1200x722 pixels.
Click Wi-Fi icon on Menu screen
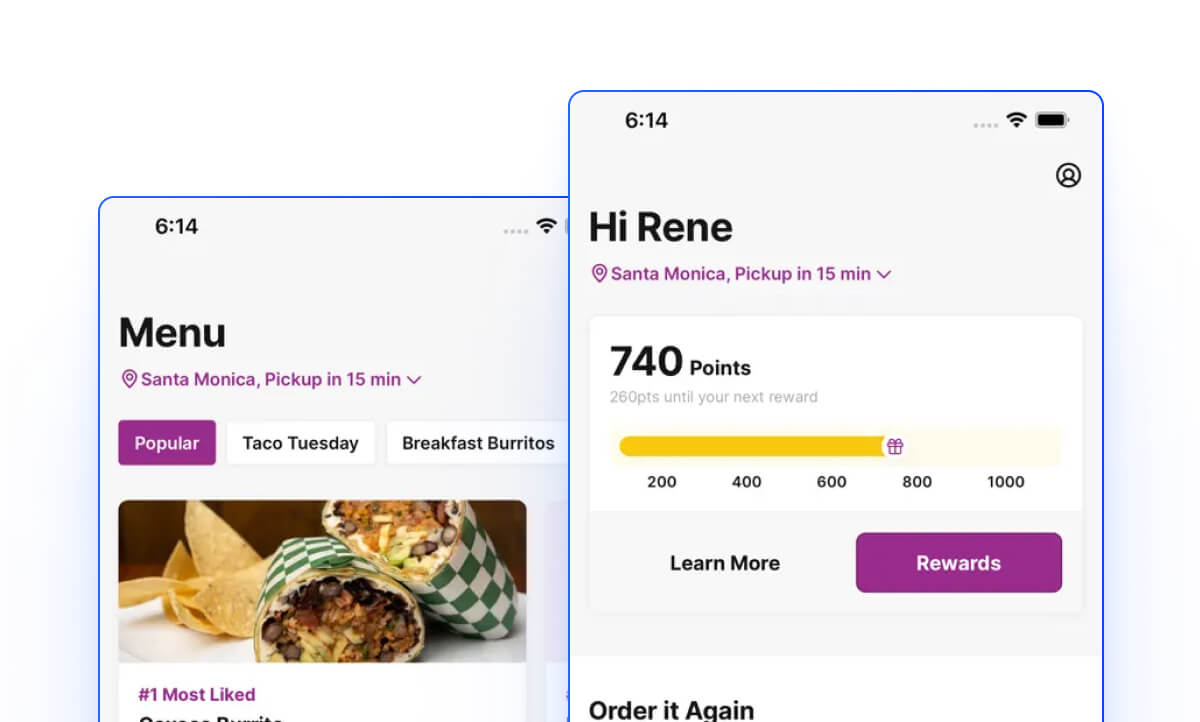coord(546,226)
